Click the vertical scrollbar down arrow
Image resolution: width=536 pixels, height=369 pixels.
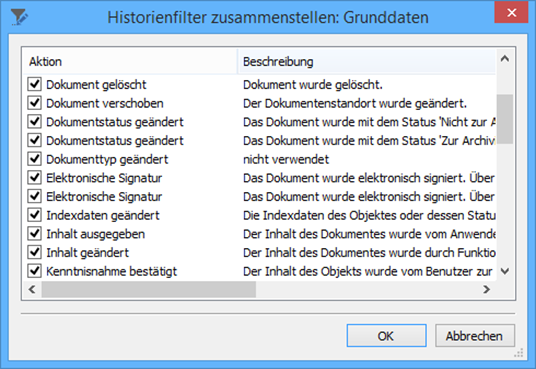click(x=505, y=272)
